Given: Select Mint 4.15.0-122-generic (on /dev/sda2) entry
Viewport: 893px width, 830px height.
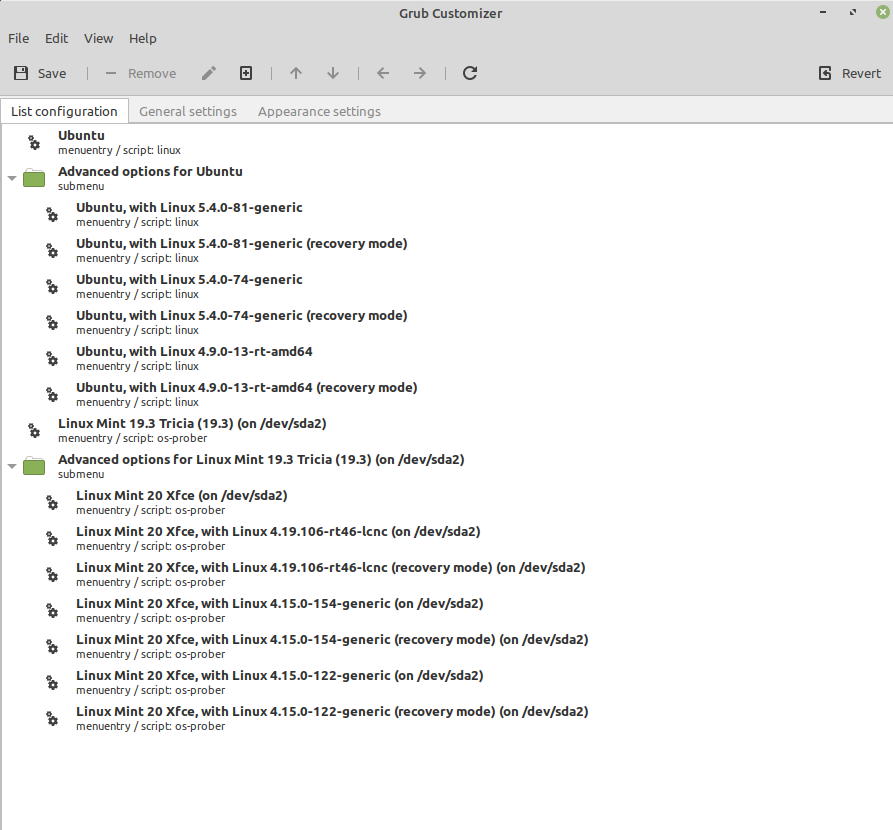Looking at the screenshot, I should click(x=446, y=682).
